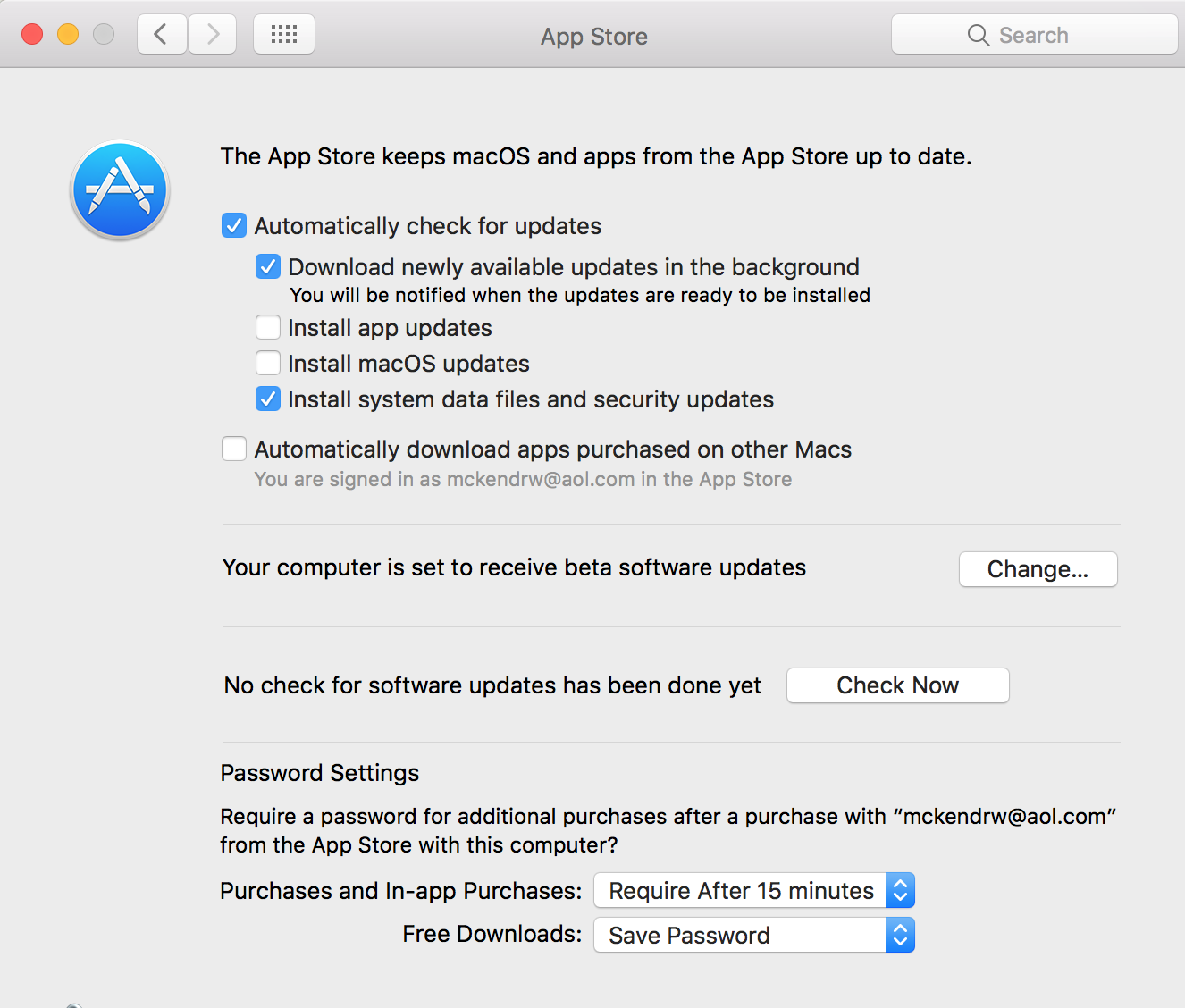1185x1008 pixels.
Task: Click the App Store logo icon
Action: pyautogui.click(x=120, y=190)
